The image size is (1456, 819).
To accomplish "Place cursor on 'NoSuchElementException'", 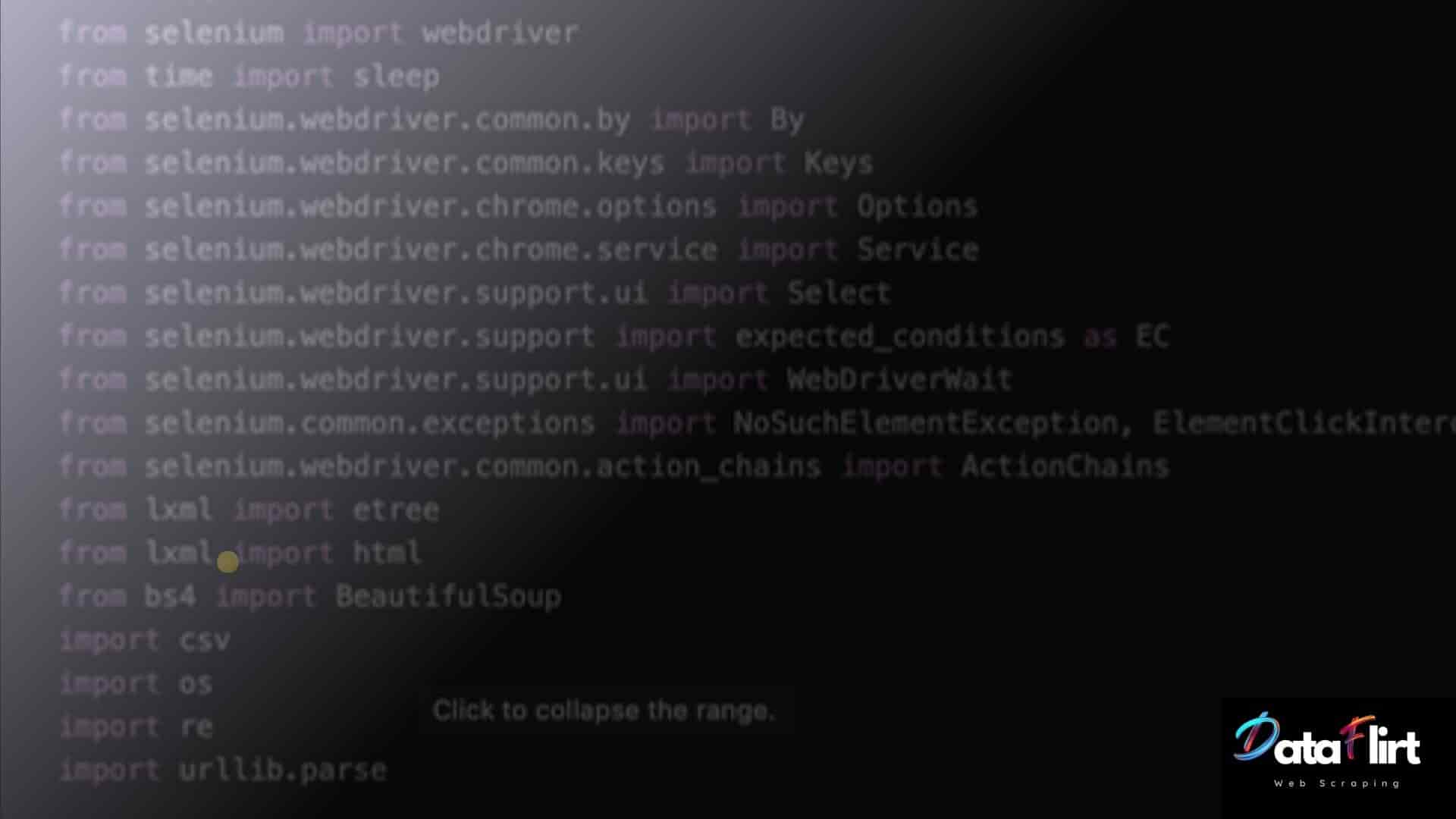I will (925, 422).
